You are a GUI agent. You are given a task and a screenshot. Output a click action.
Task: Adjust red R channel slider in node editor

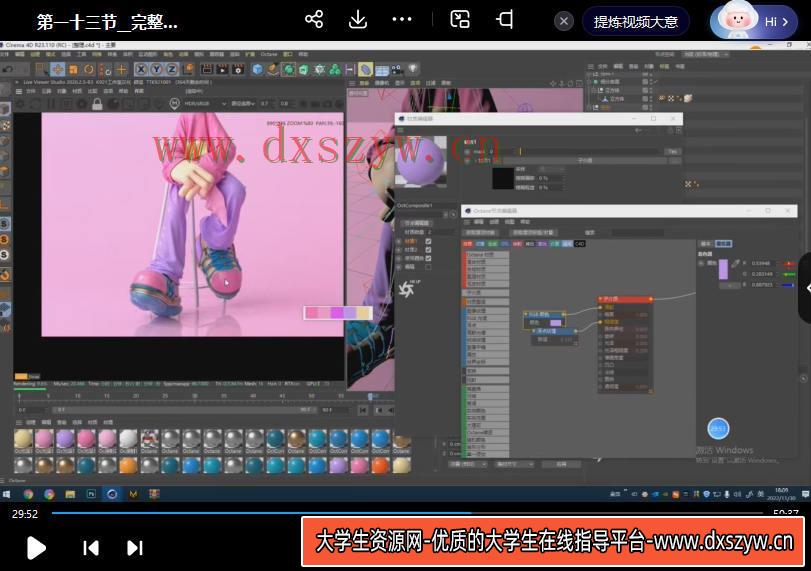pyautogui.click(x=789, y=263)
